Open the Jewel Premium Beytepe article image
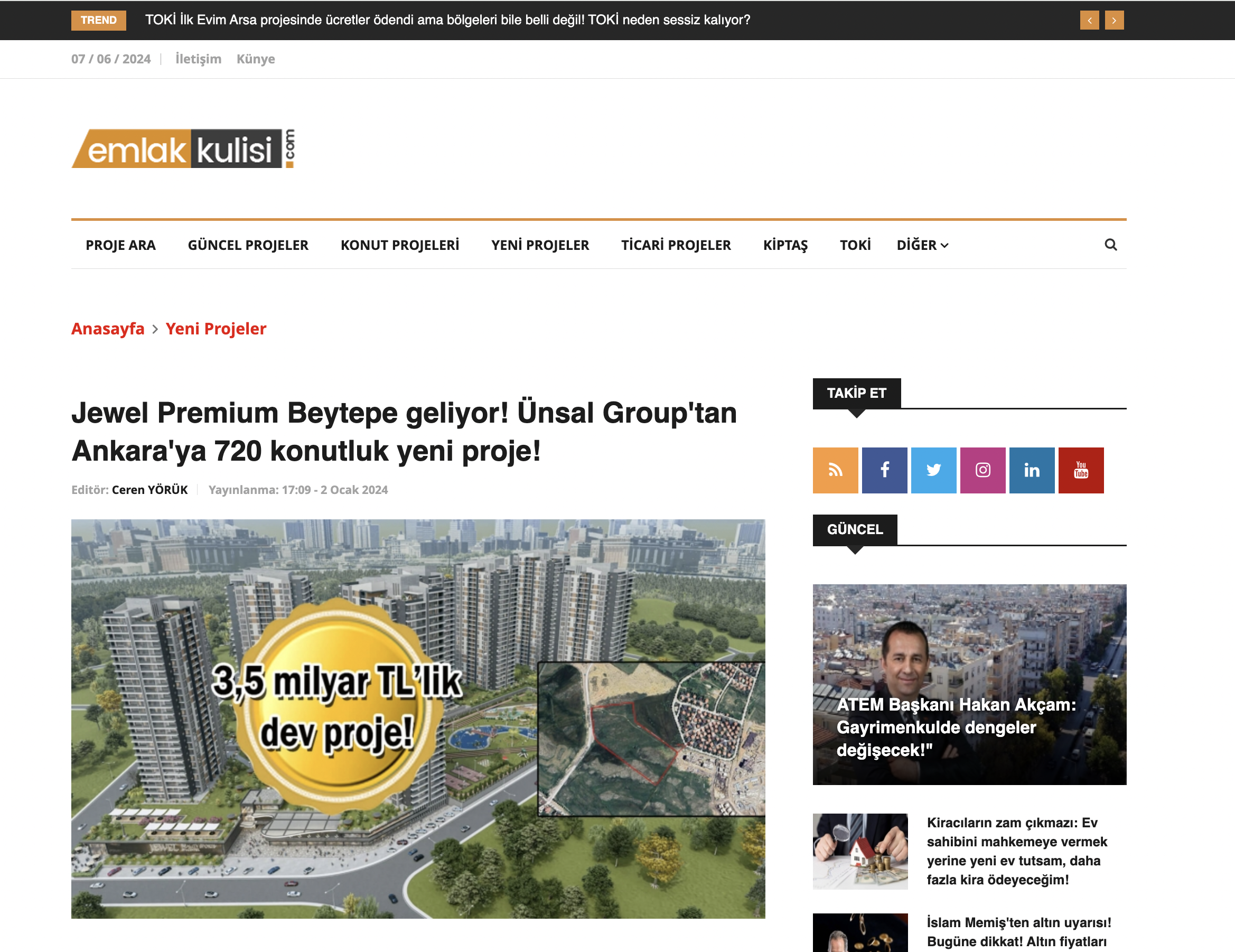Viewport: 1235px width, 952px height. click(418, 719)
